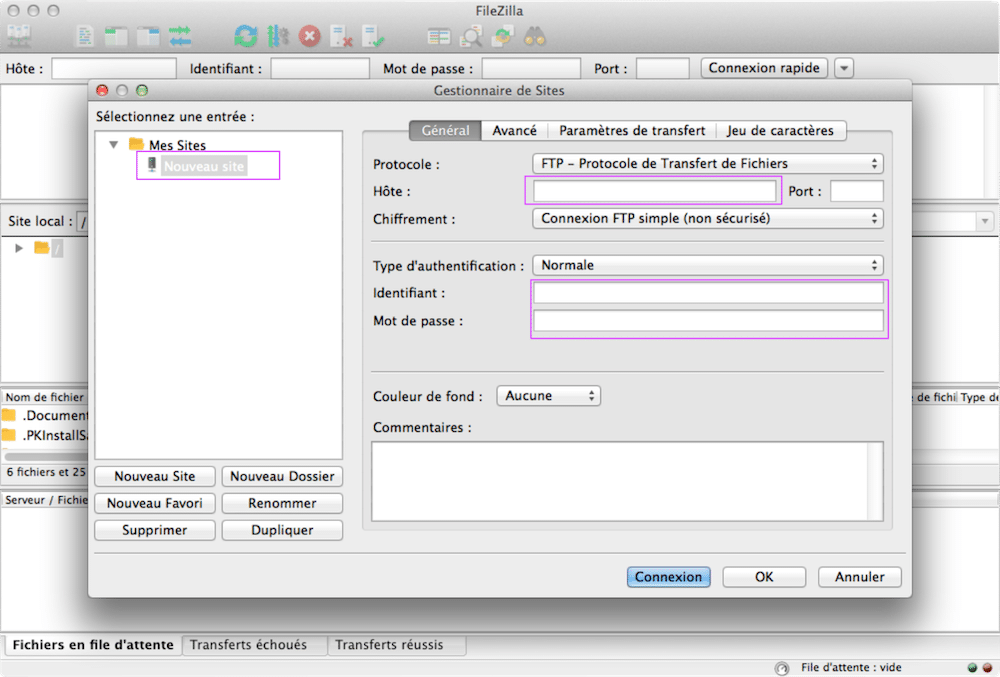Open the Jeu de caractères tab
Screen dimensions: 1000x677
[781, 131]
